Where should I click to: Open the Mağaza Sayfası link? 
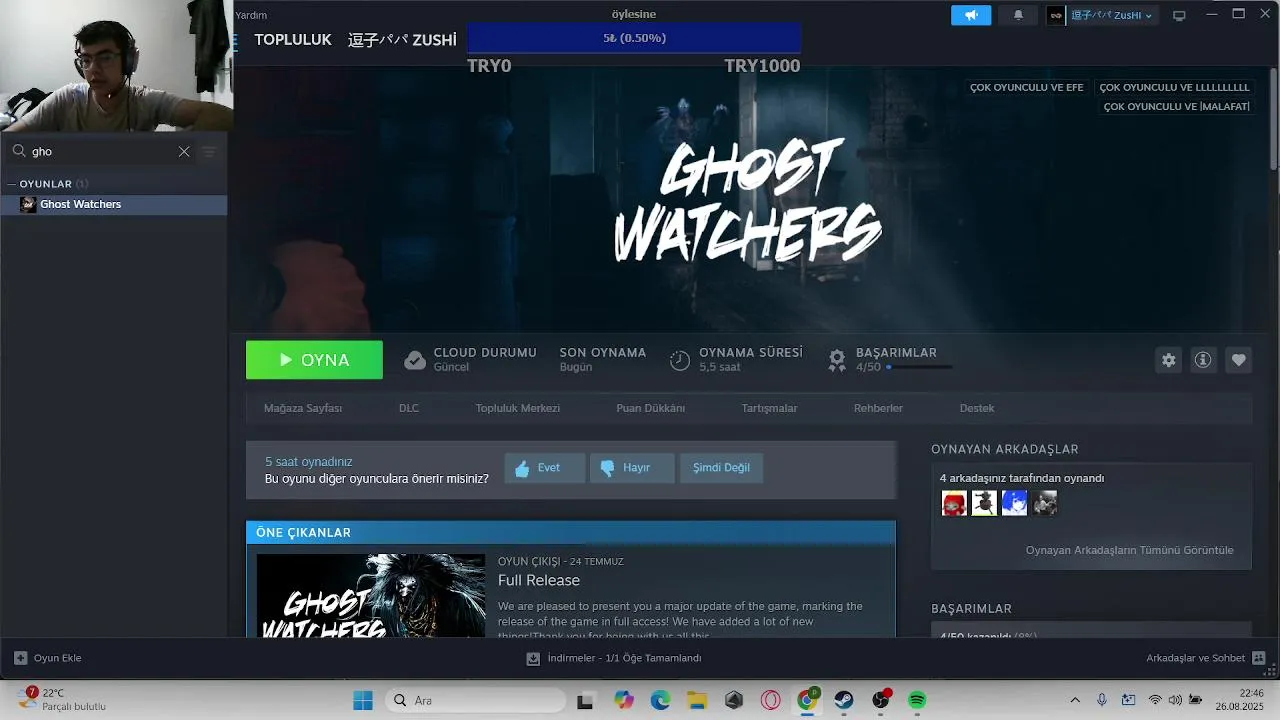click(x=303, y=408)
